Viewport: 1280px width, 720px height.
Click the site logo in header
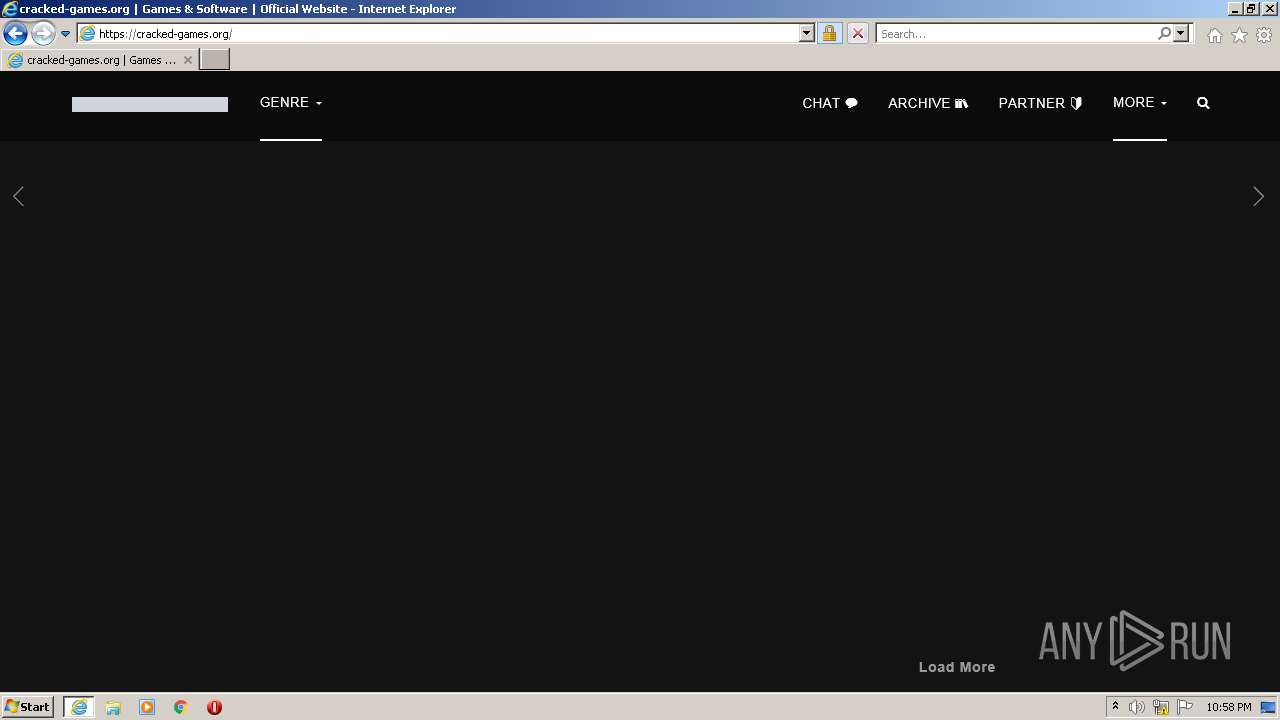tap(150, 104)
